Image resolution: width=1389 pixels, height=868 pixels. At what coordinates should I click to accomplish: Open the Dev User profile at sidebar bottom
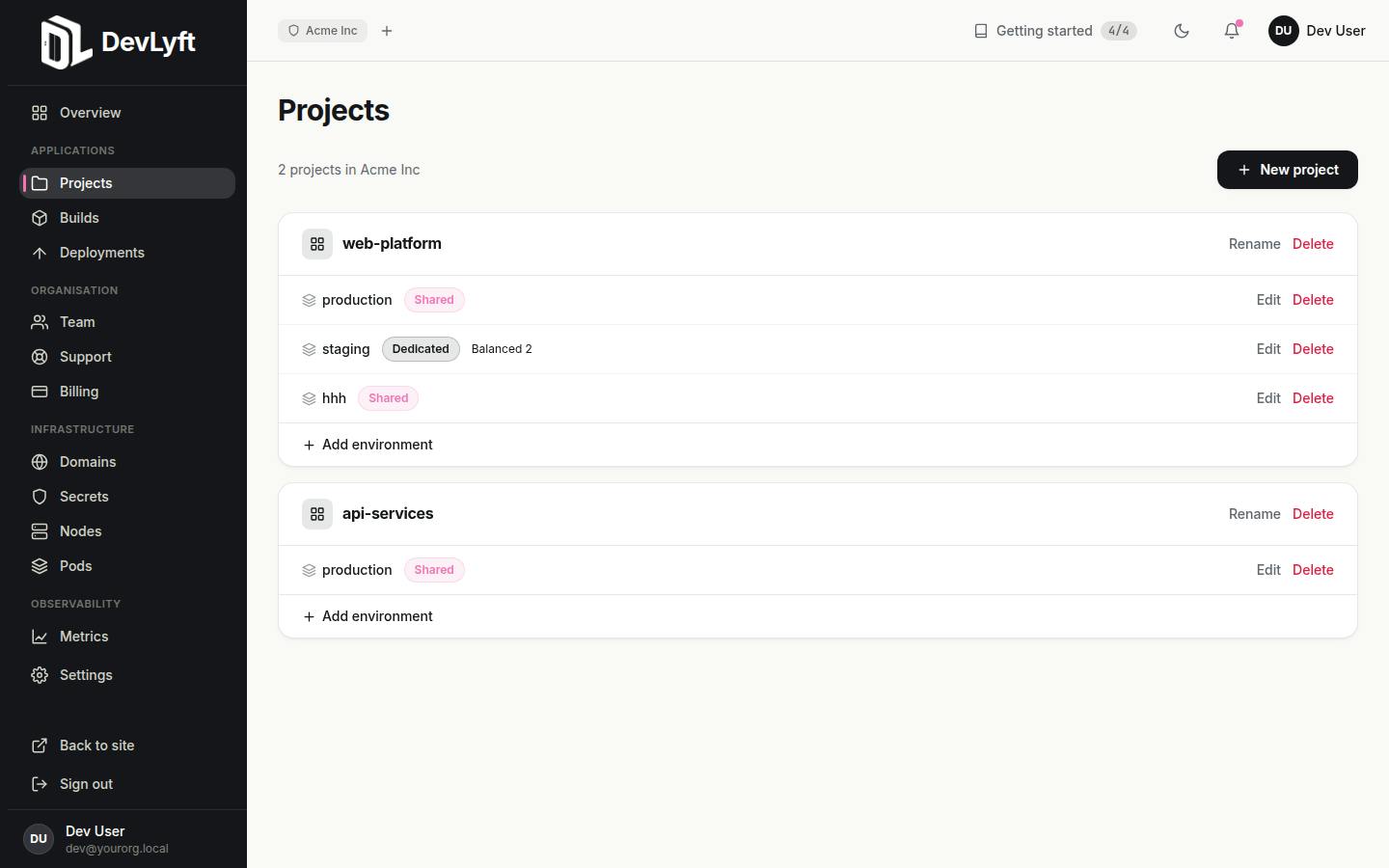tap(127, 839)
